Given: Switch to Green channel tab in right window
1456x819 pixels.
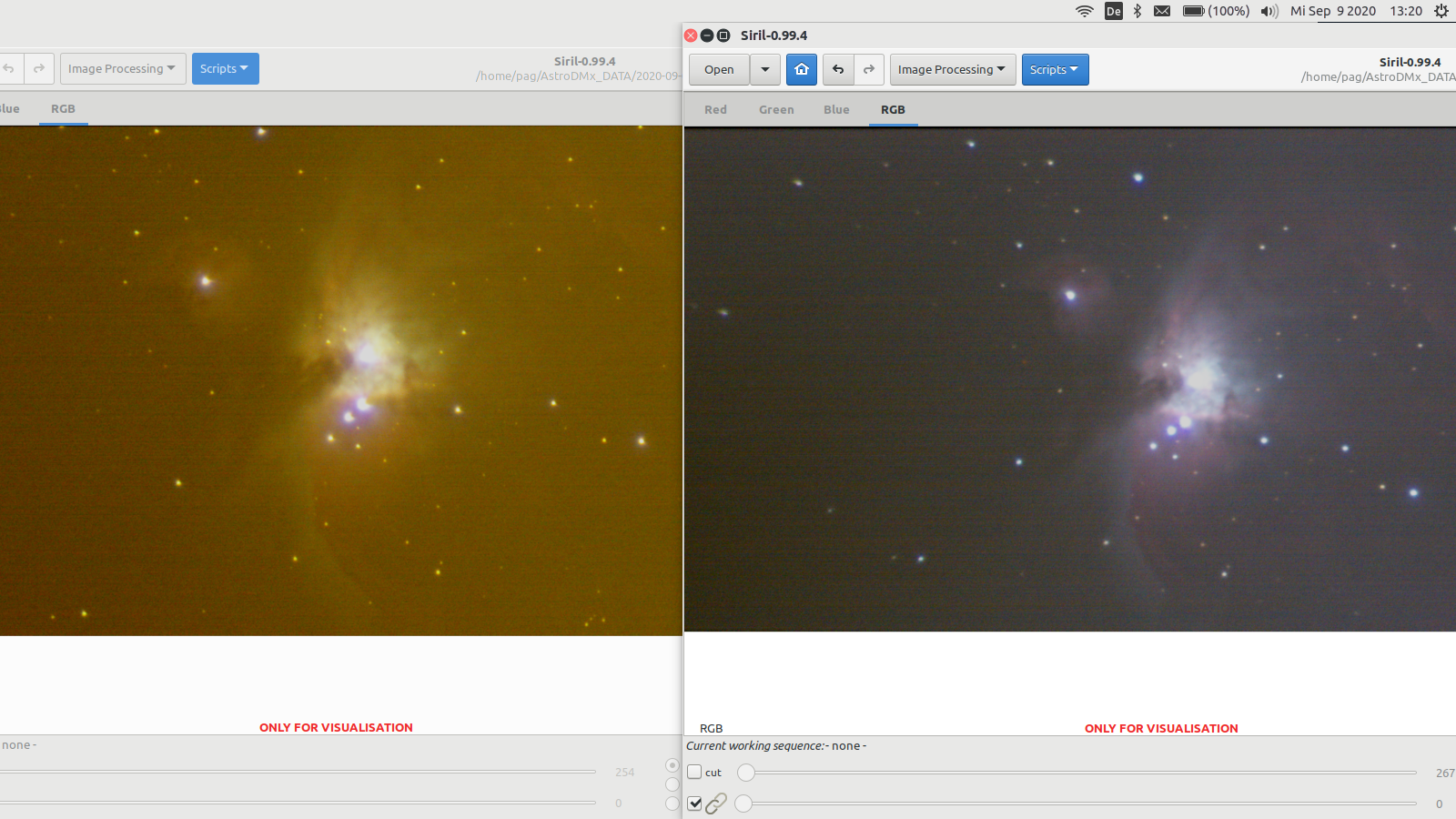Looking at the screenshot, I should coord(776,109).
